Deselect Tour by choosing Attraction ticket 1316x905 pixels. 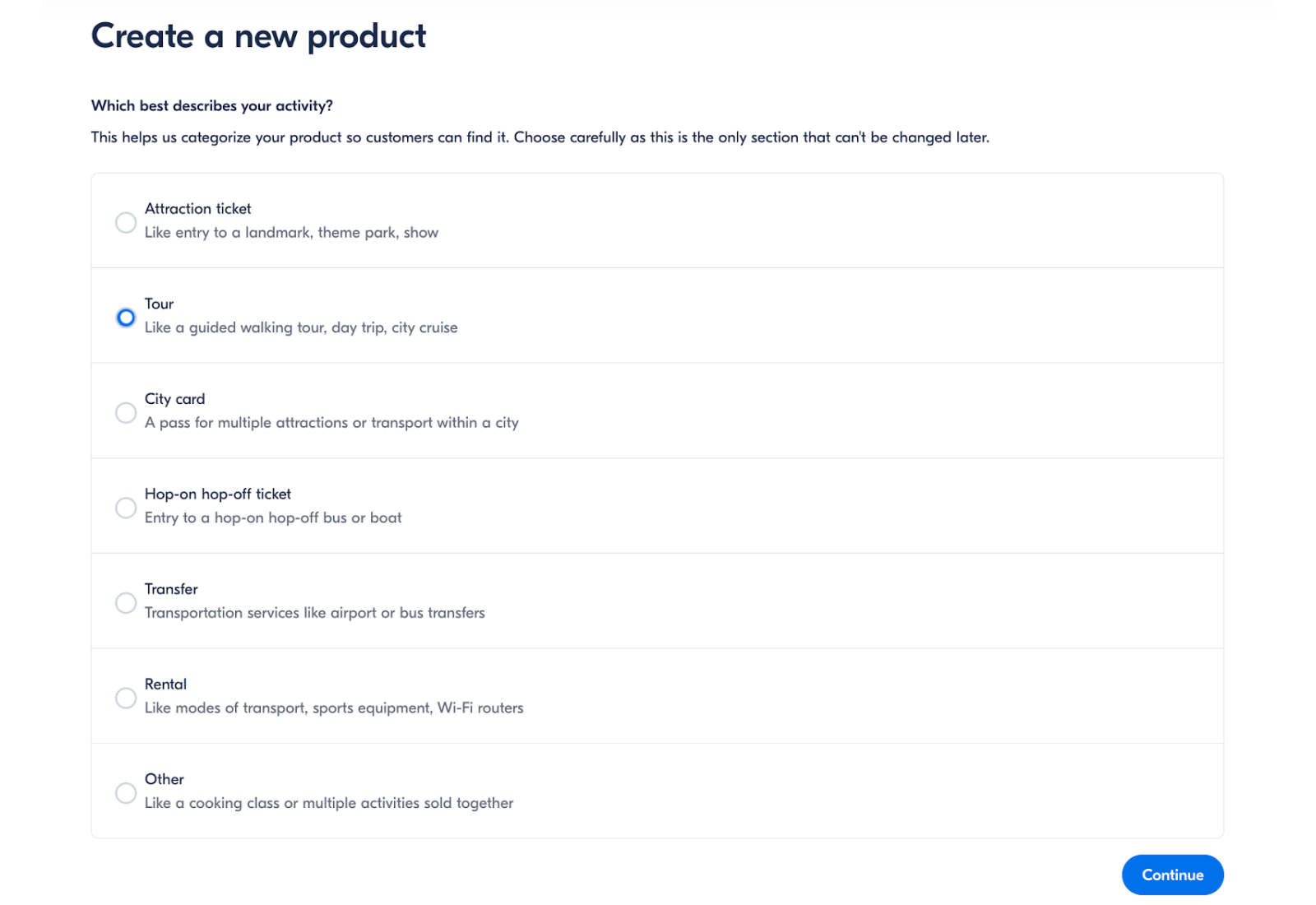pyautogui.click(x=125, y=222)
